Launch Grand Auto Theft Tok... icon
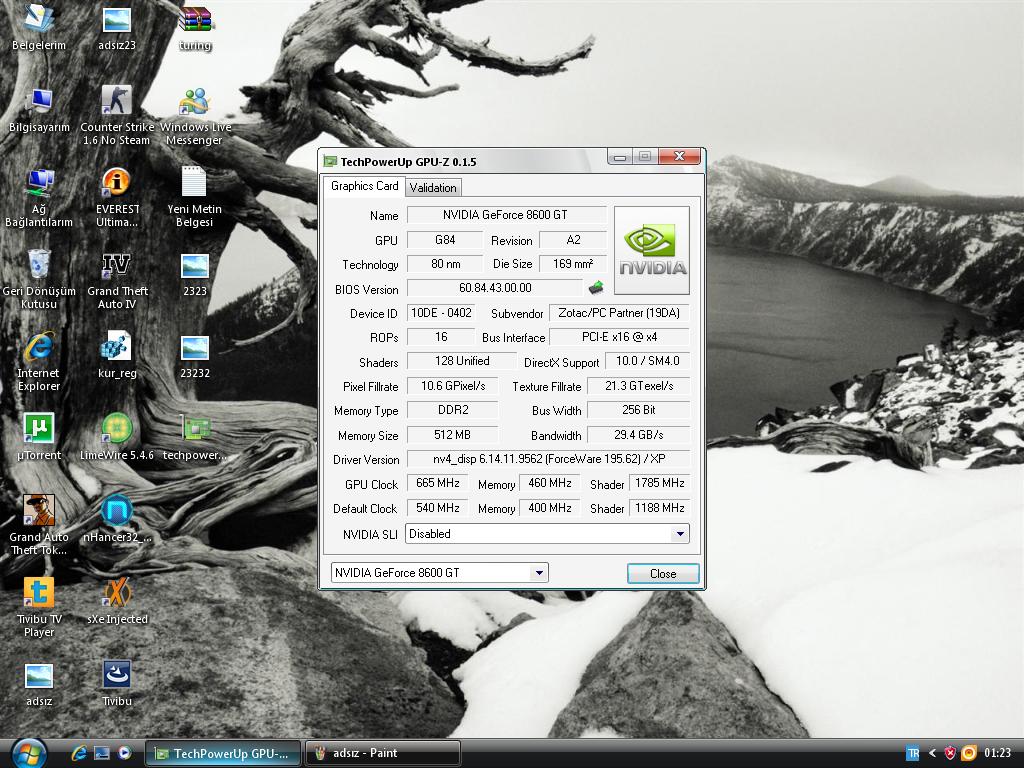Screen dimensions: 1024x768 39,525
